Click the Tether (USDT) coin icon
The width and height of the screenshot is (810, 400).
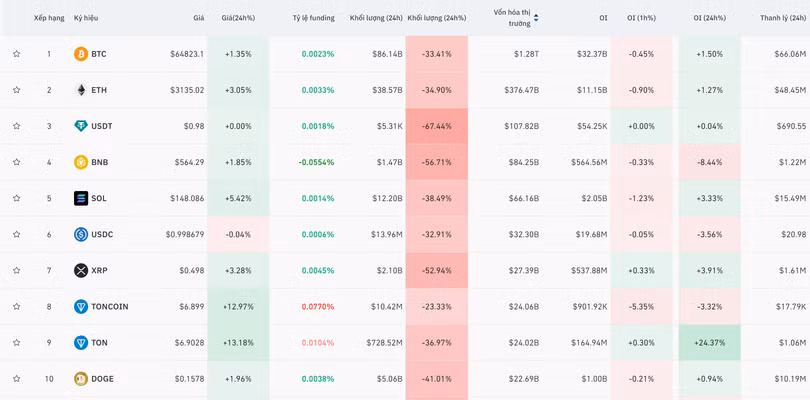point(81,126)
